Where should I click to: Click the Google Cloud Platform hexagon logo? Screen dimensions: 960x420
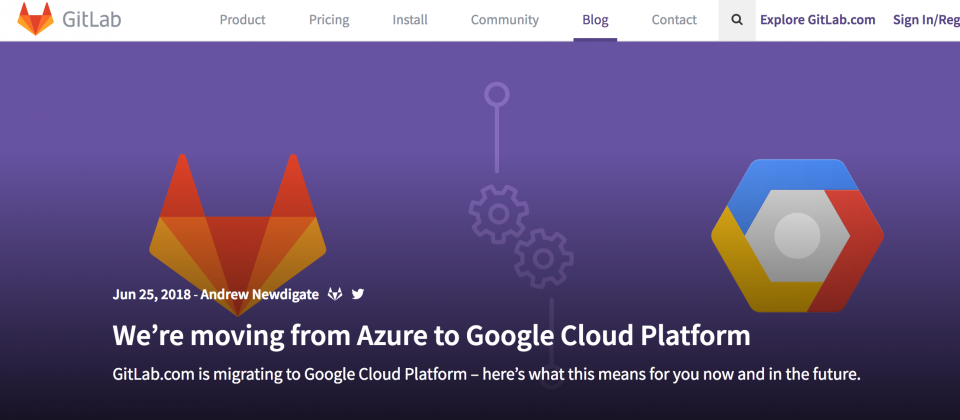797,235
